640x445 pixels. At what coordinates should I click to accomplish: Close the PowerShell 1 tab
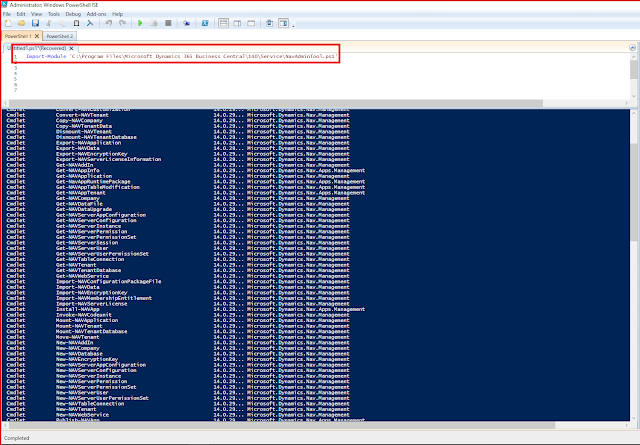tap(37, 36)
